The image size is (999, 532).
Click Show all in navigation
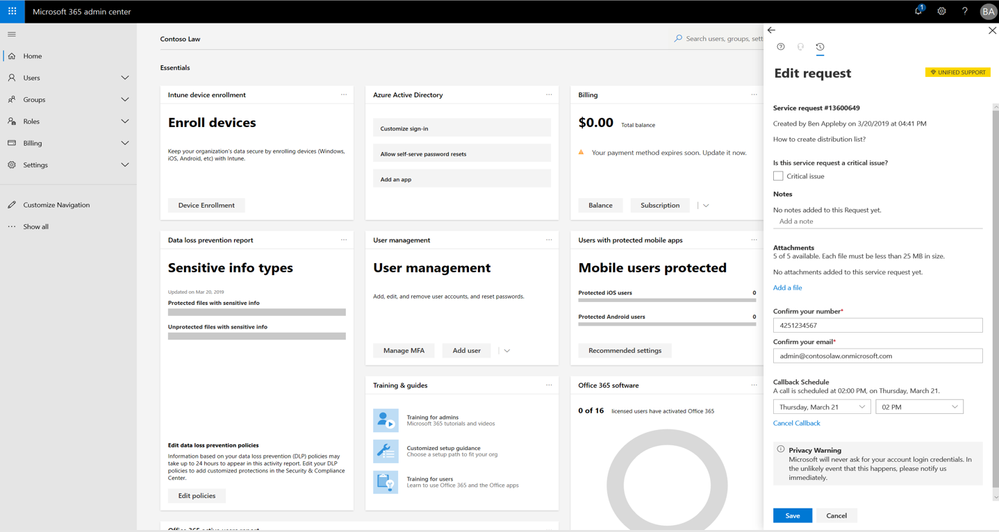tap(36, 227)
